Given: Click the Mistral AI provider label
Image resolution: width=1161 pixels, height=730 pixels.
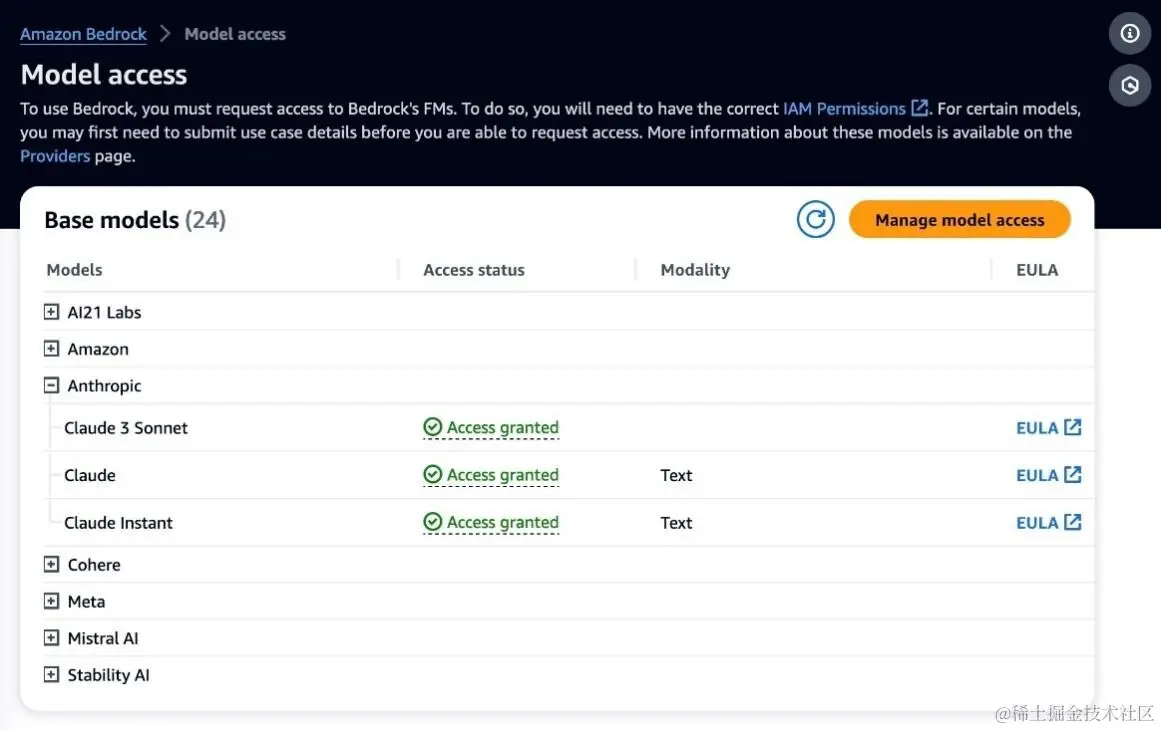Looking at the screenshot, I should tap(103, 638).
